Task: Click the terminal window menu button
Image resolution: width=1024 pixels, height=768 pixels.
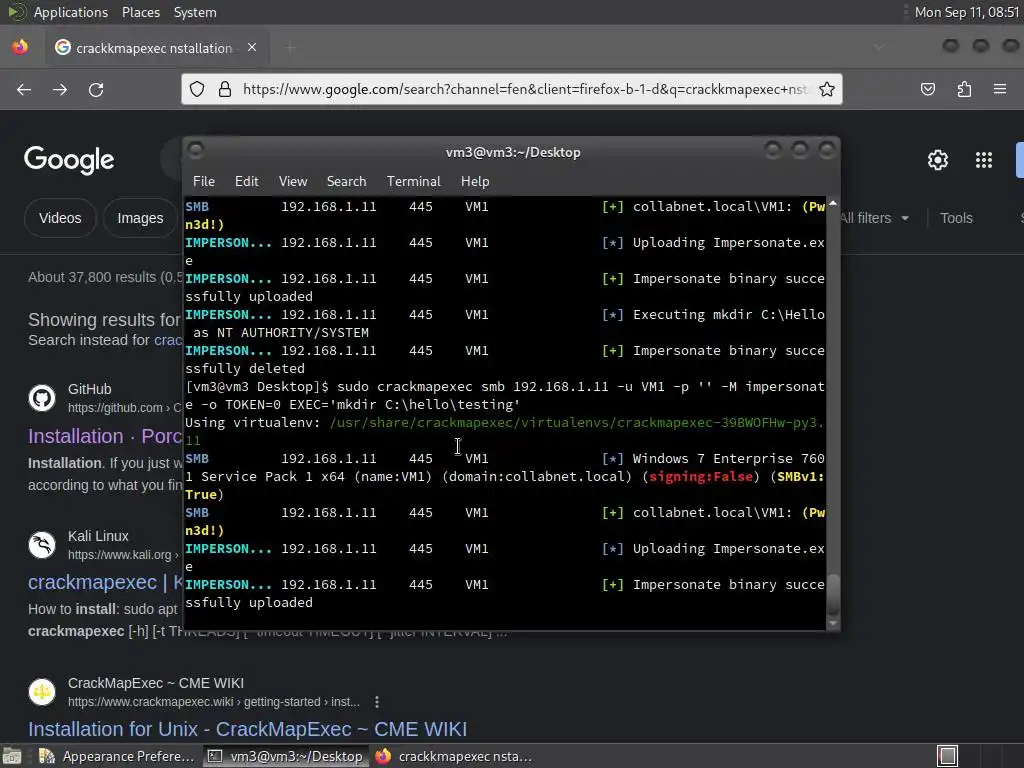Action: tap(195, 151)
